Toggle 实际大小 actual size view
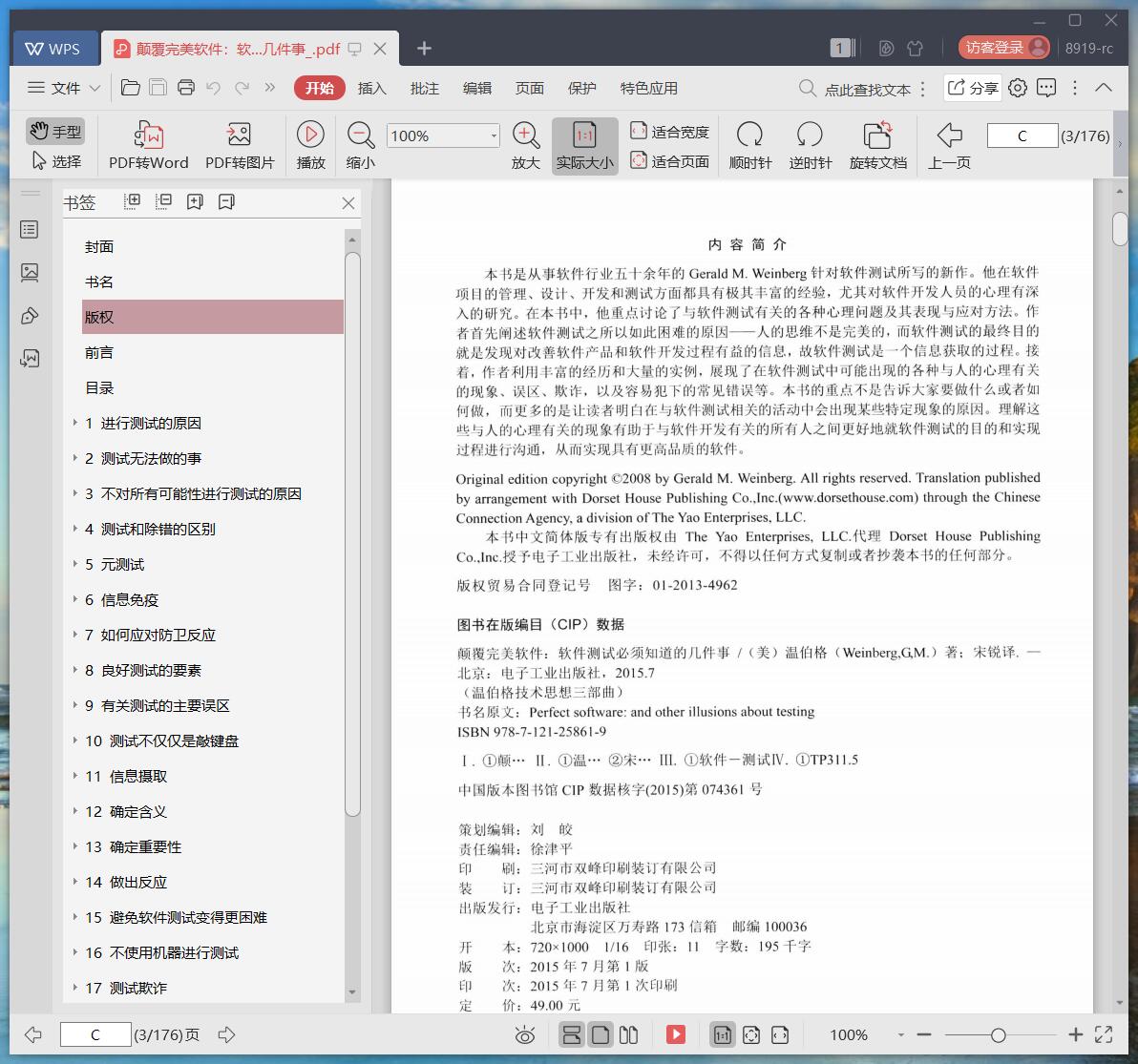 tap(584, 146)
